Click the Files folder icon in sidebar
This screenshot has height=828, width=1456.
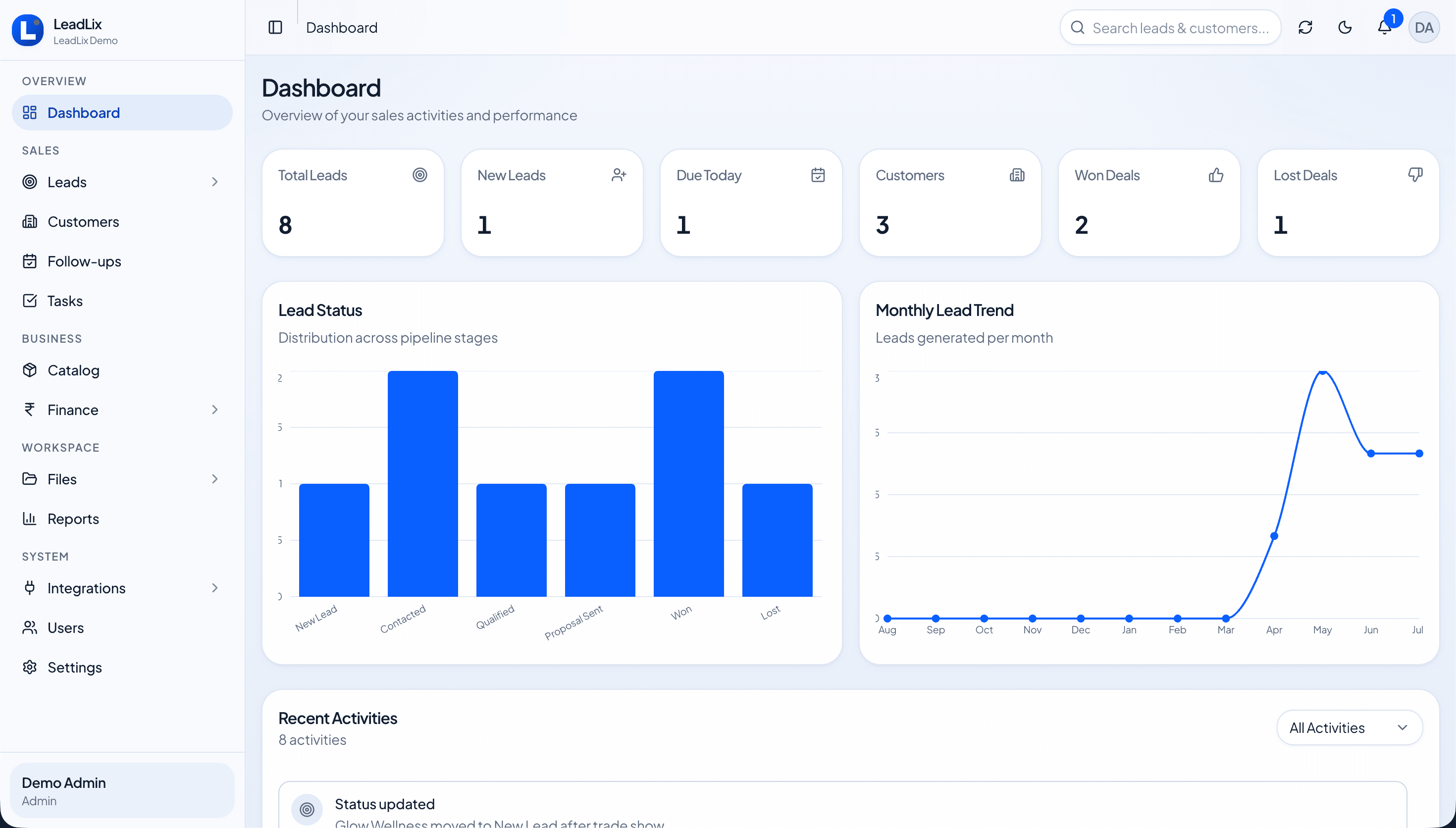30,479
